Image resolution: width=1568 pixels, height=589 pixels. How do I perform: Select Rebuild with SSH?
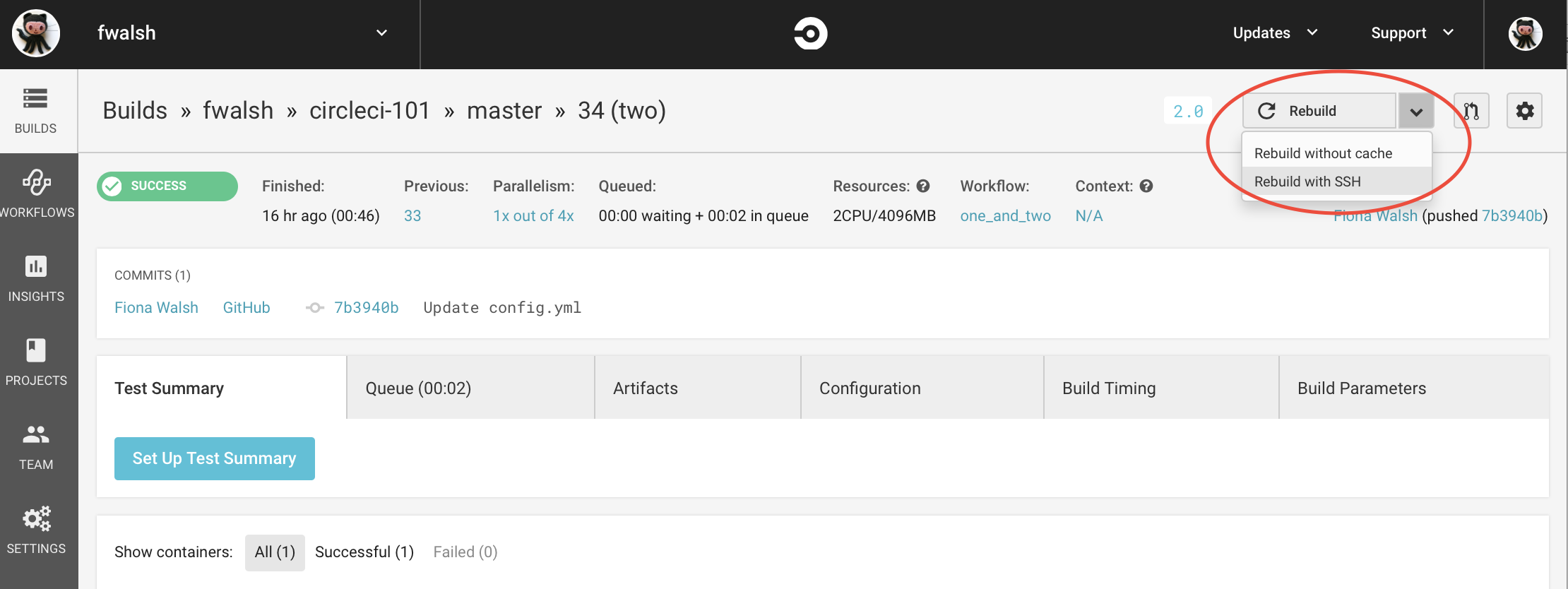(x=1336, y=182)
